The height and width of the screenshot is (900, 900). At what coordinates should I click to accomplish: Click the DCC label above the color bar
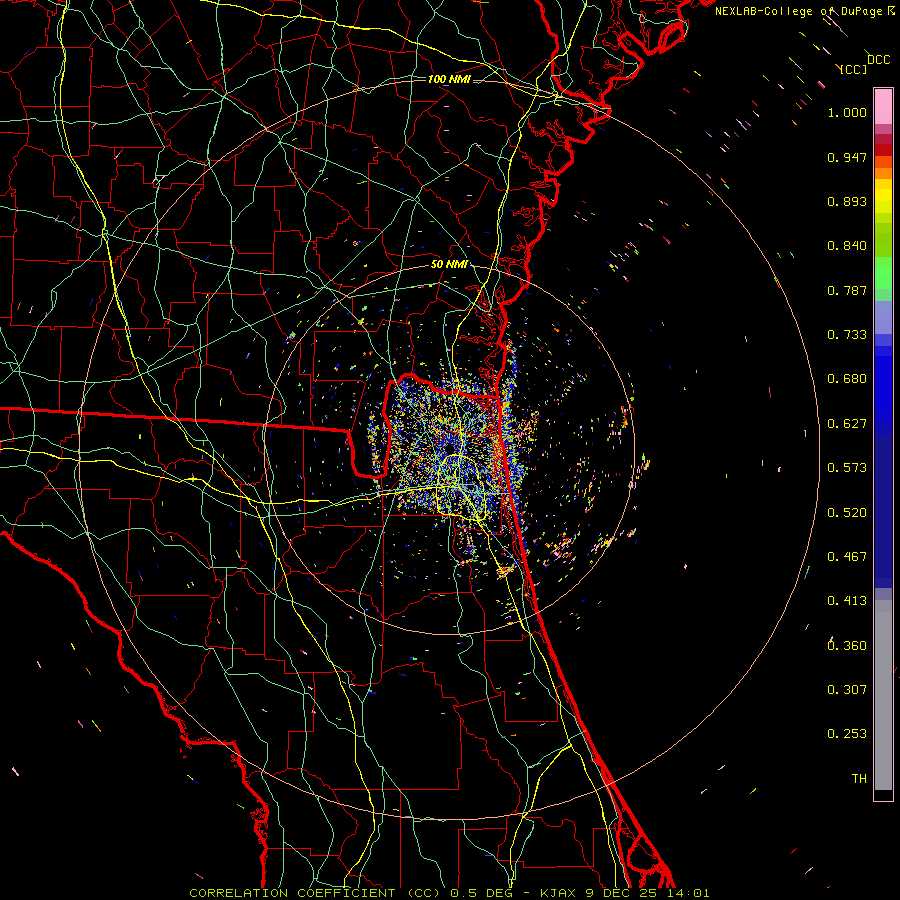878,60
